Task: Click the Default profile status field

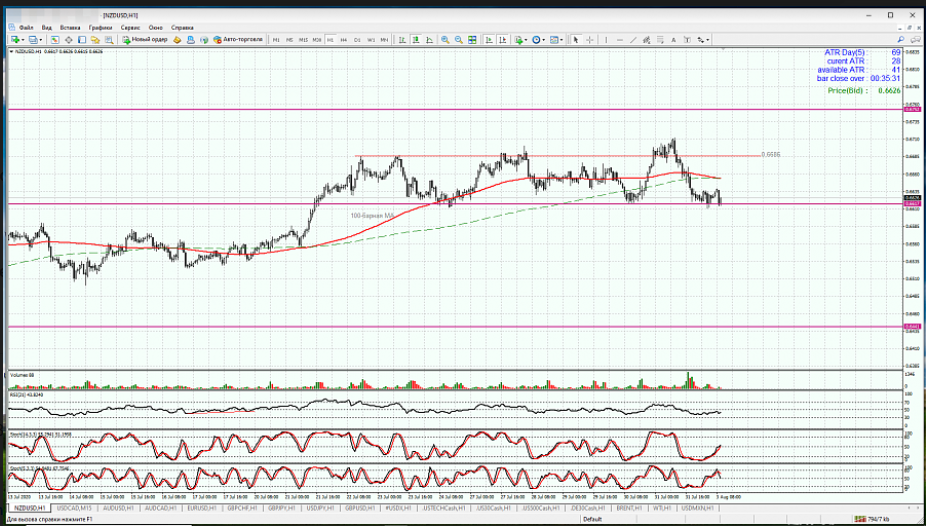Action: (x=593, y=519)
